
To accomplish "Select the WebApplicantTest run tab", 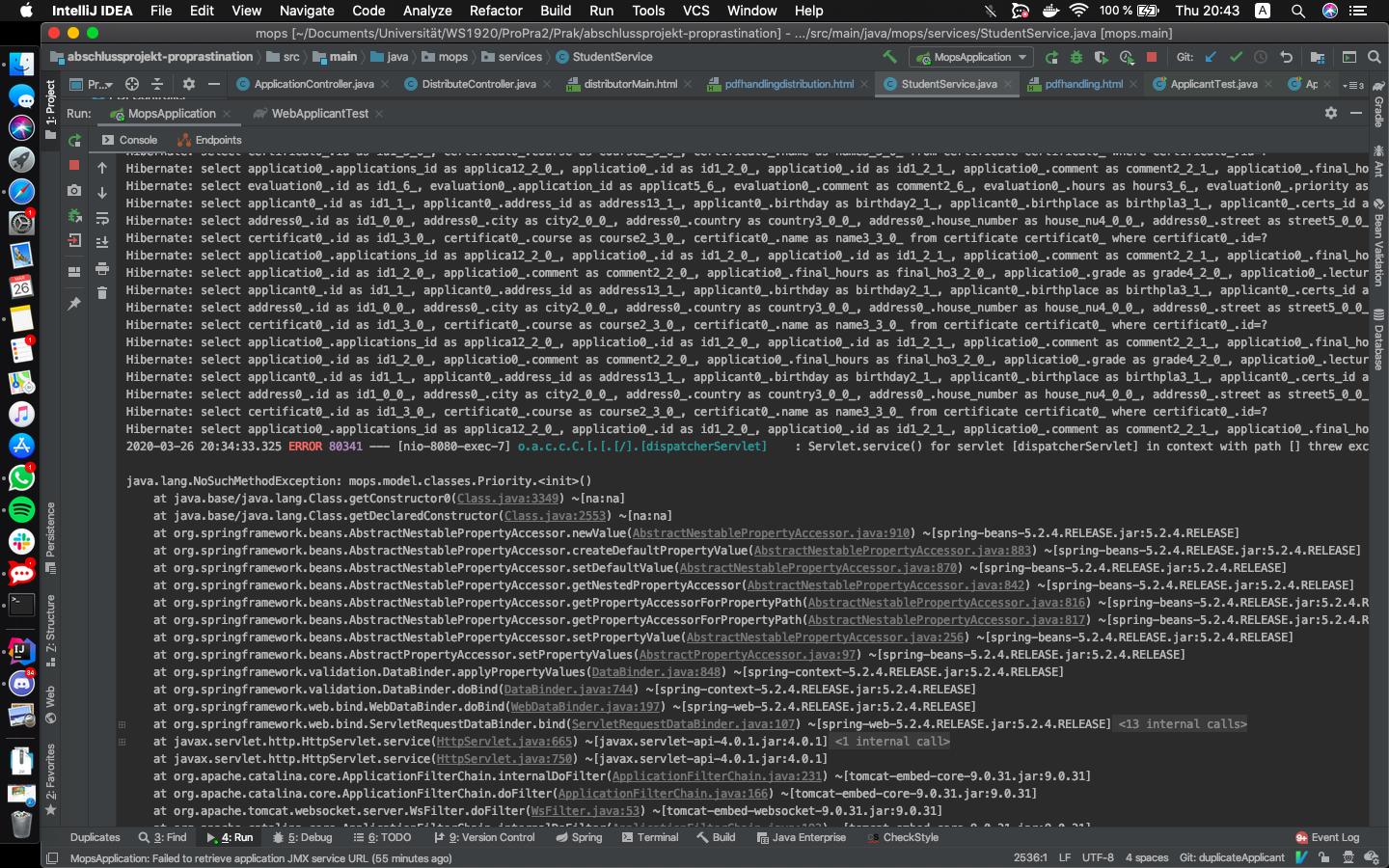I will 319,113.
